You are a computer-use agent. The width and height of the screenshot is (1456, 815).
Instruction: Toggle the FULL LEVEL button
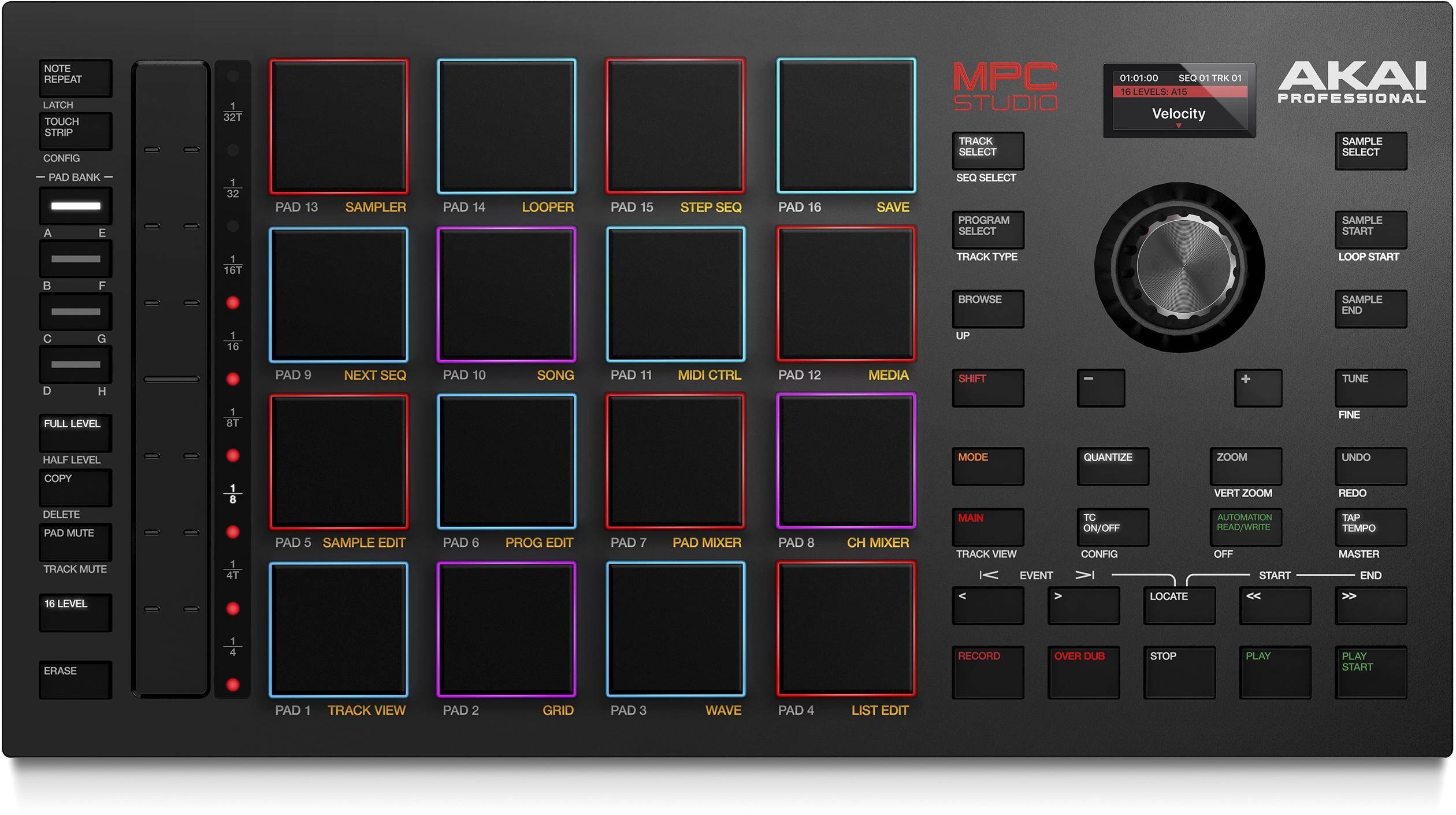tap(76, 433)
